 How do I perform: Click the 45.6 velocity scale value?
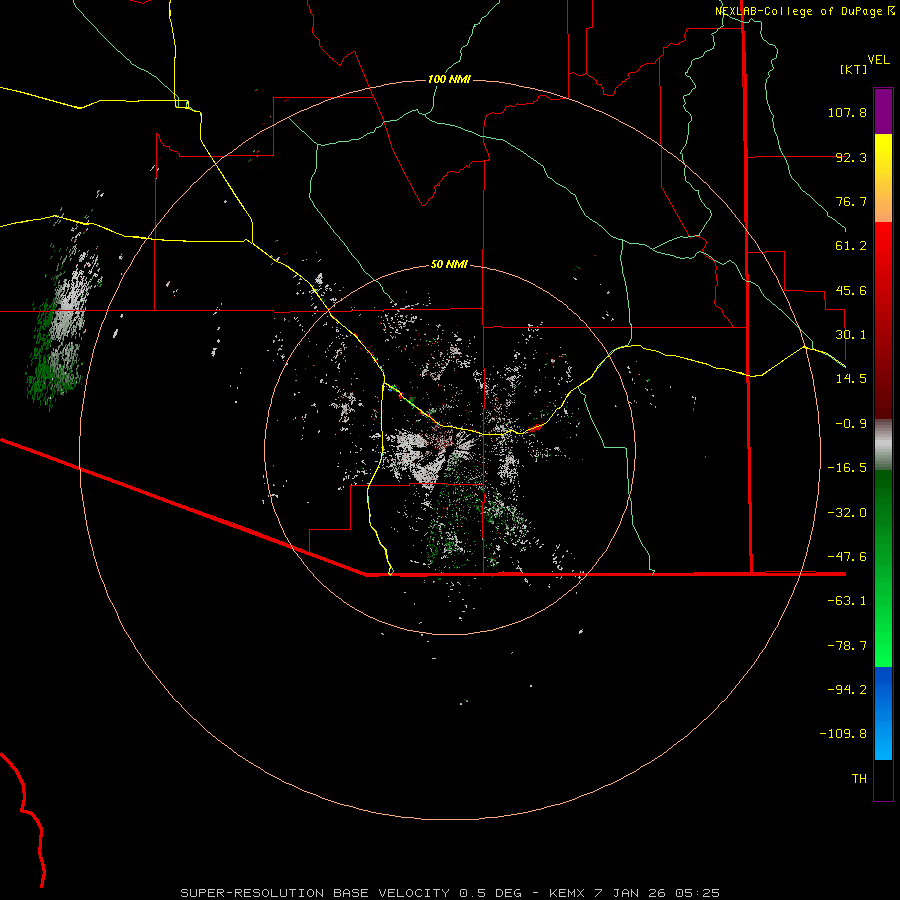(x=851, y=290)
